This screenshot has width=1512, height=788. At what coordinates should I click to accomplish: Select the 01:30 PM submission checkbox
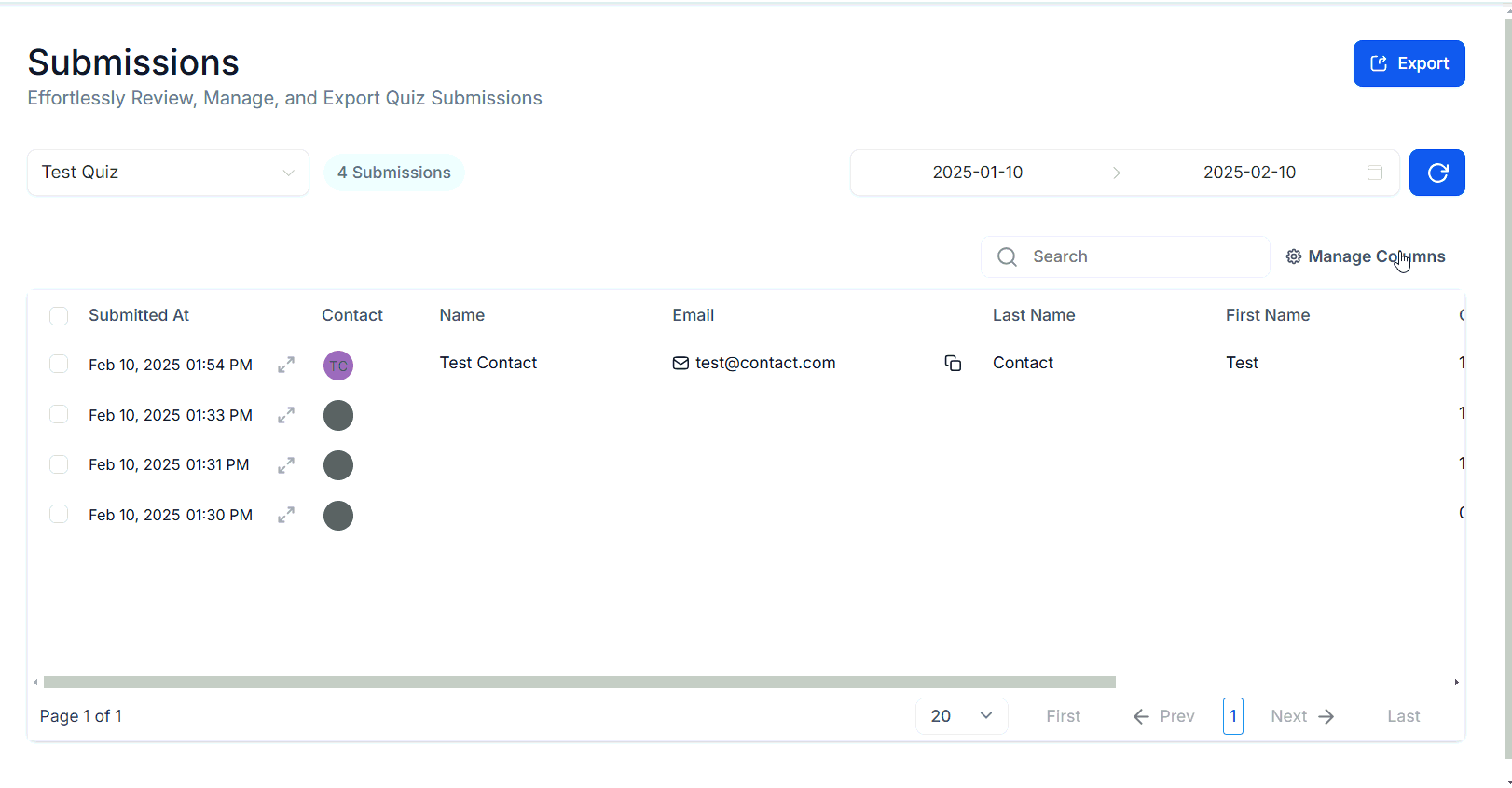59,514
